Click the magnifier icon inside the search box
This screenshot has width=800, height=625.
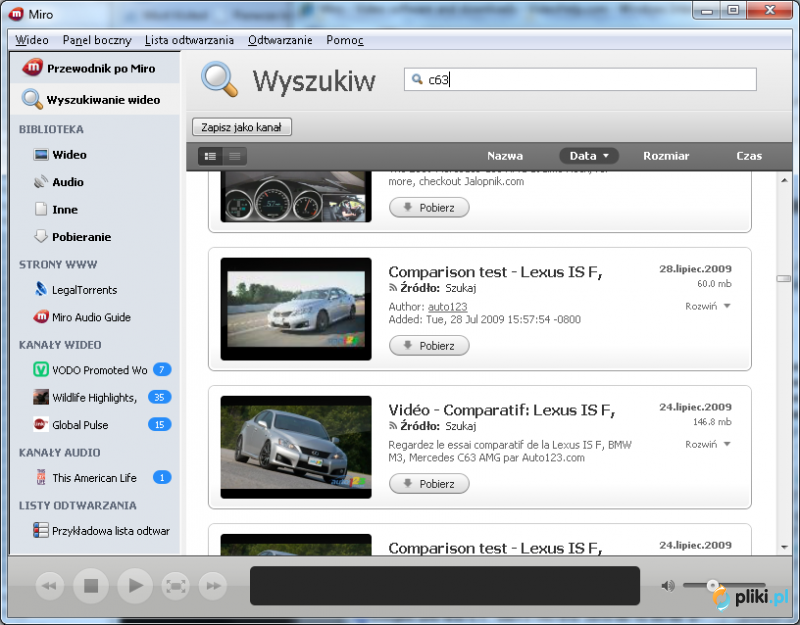click(x=417, y=80)
